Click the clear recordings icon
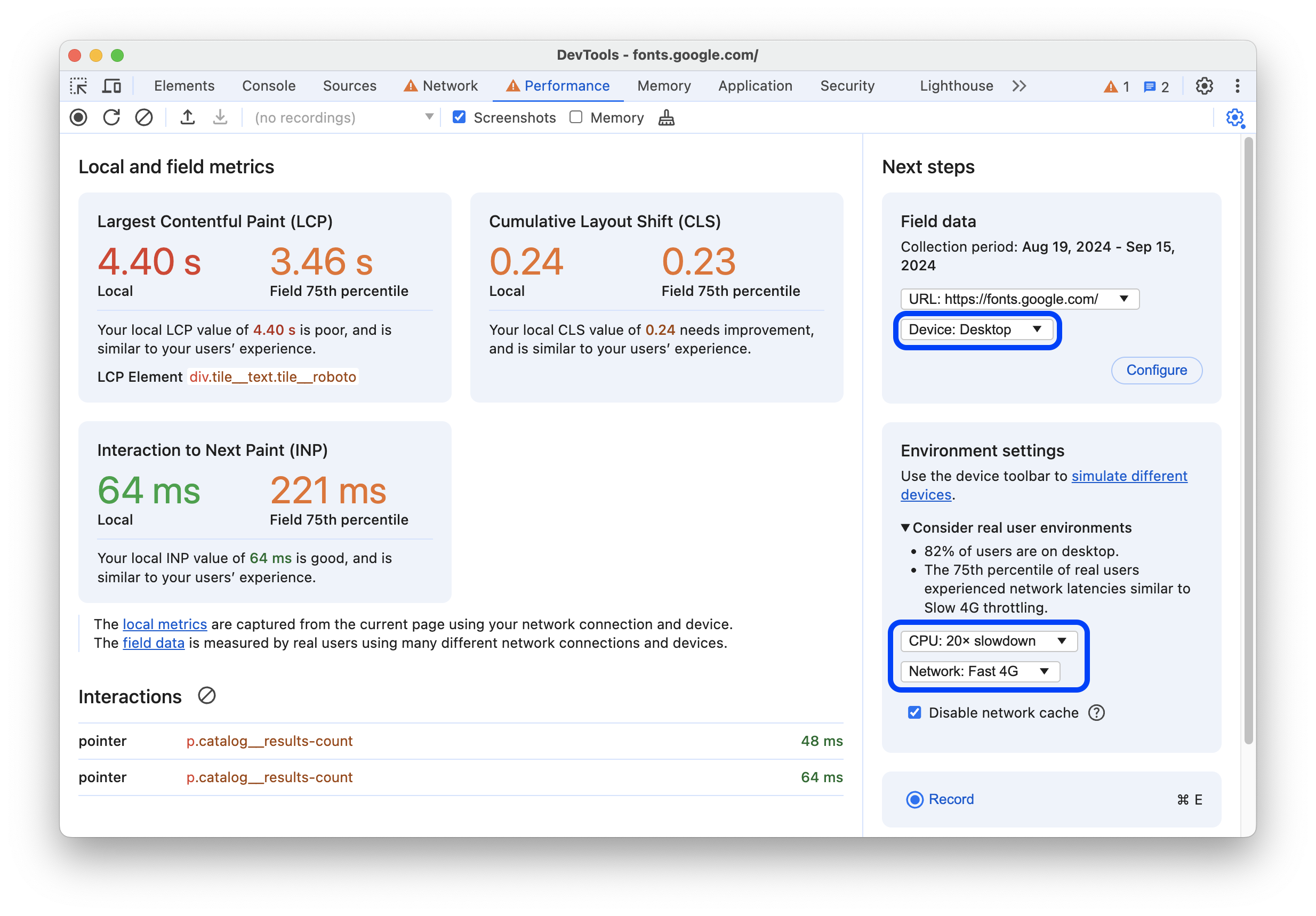Viewport: 1316px width, 916px height. tap(144, 118)
